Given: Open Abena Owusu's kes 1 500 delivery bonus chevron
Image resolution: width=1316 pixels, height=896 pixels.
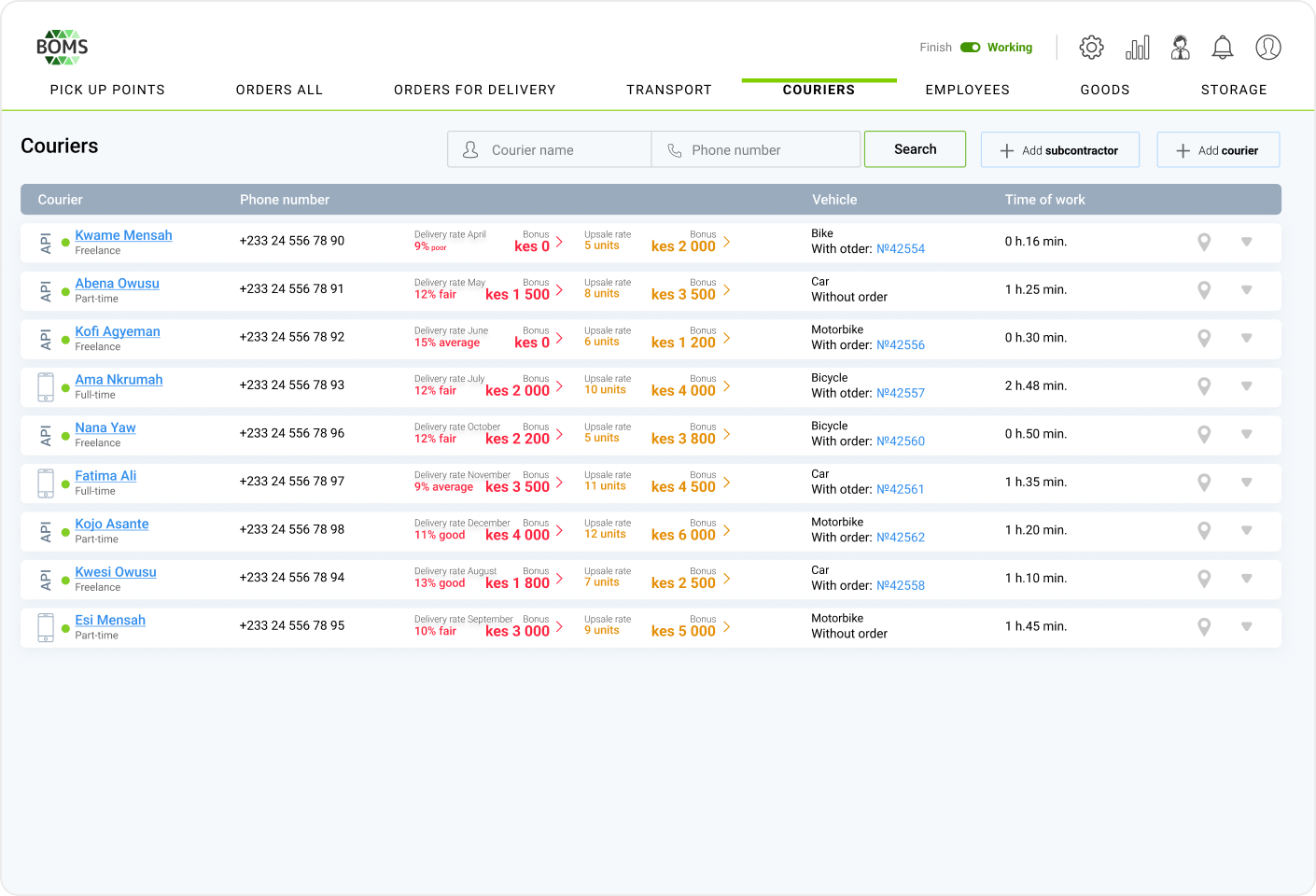Looking at the screenshot, I should [x=559, y=290].
